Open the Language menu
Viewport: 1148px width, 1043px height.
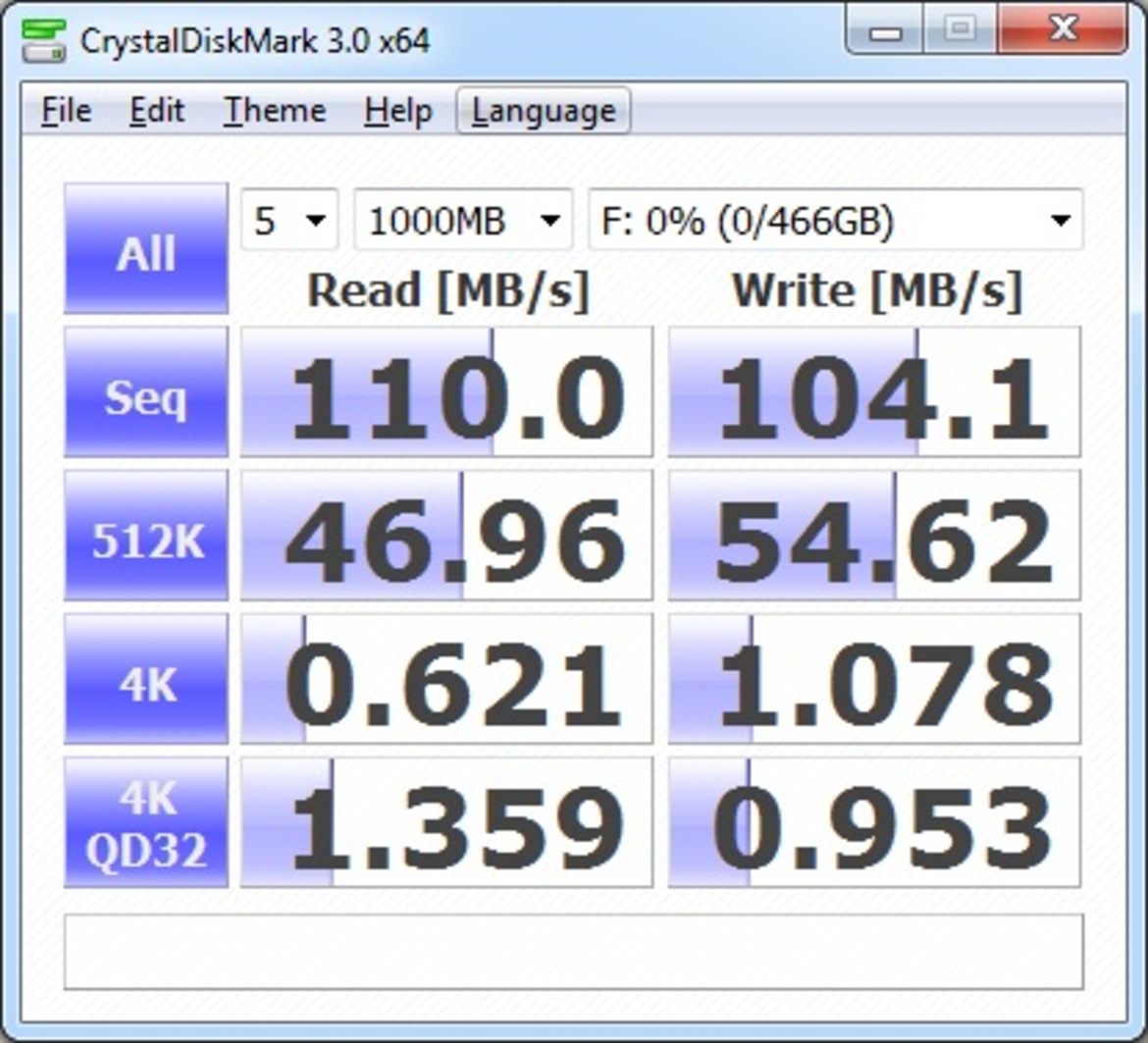(x=544, y=111)
